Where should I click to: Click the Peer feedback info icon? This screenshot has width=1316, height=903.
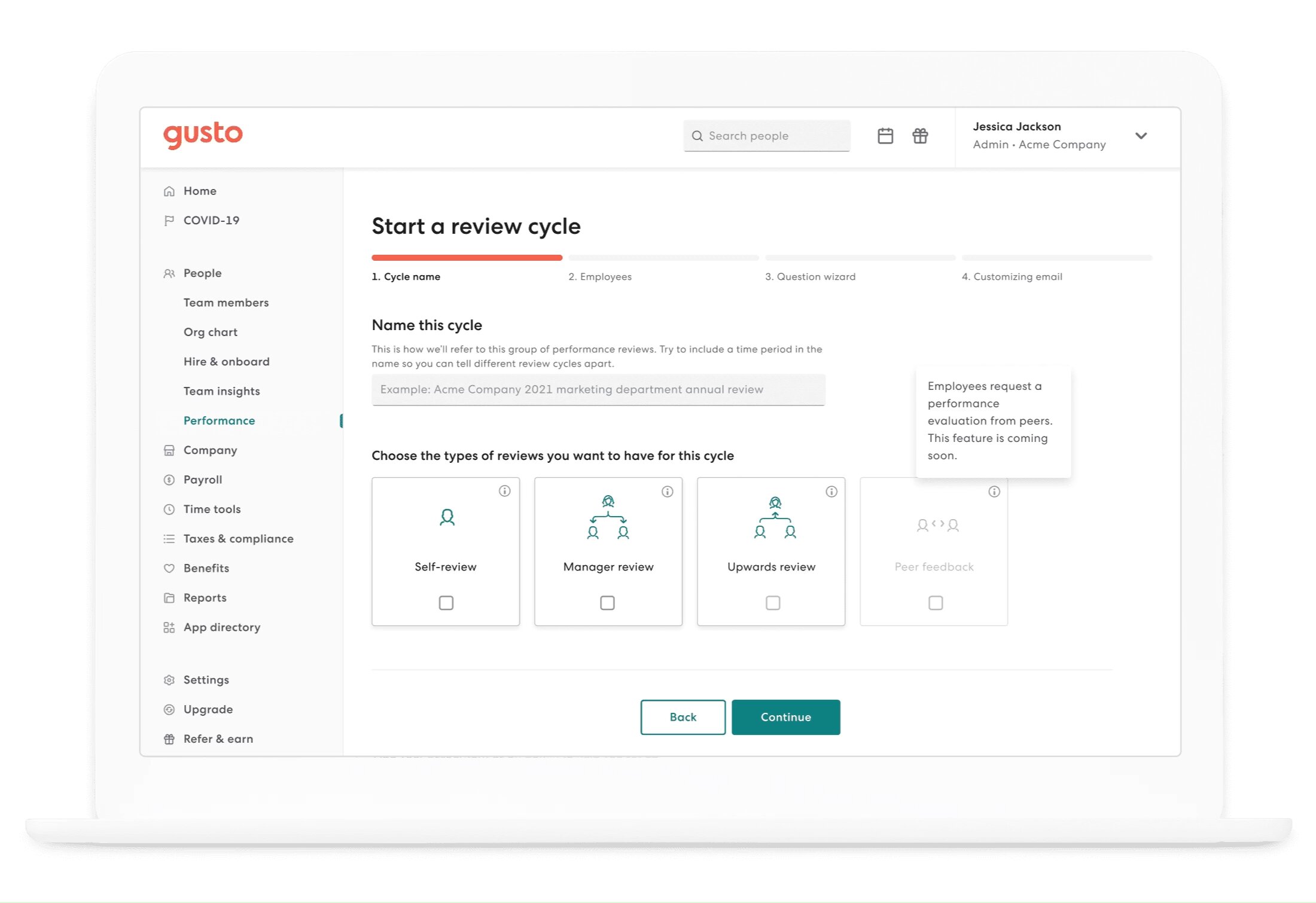(x=994, y=492)
